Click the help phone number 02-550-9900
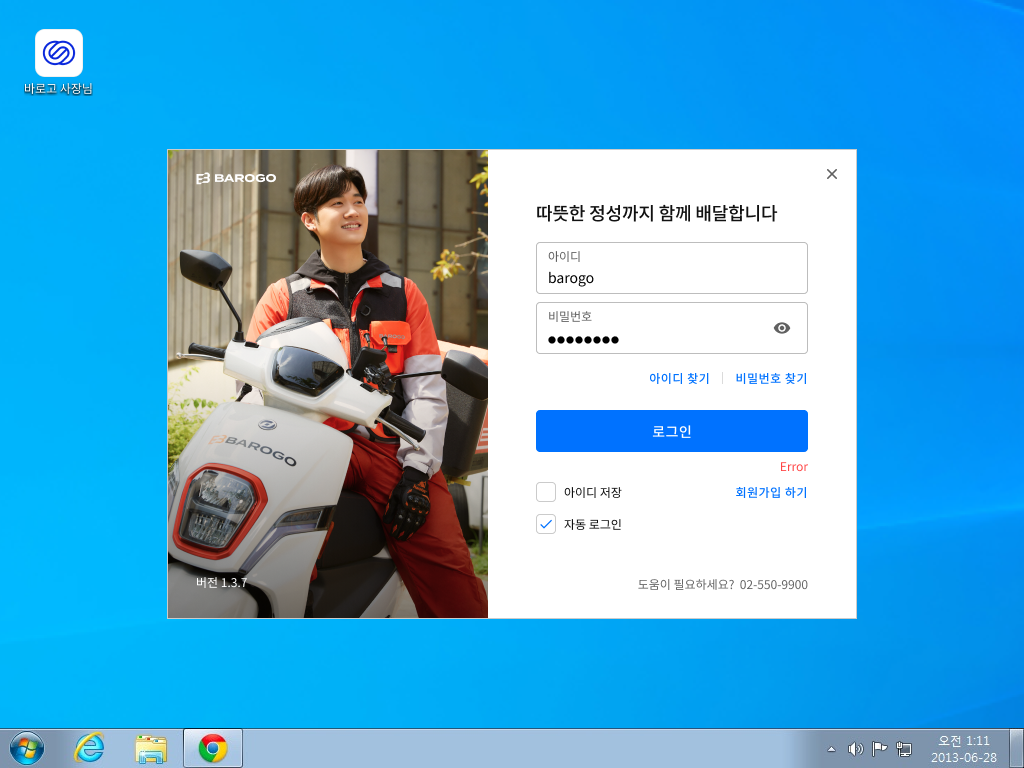 773,584
